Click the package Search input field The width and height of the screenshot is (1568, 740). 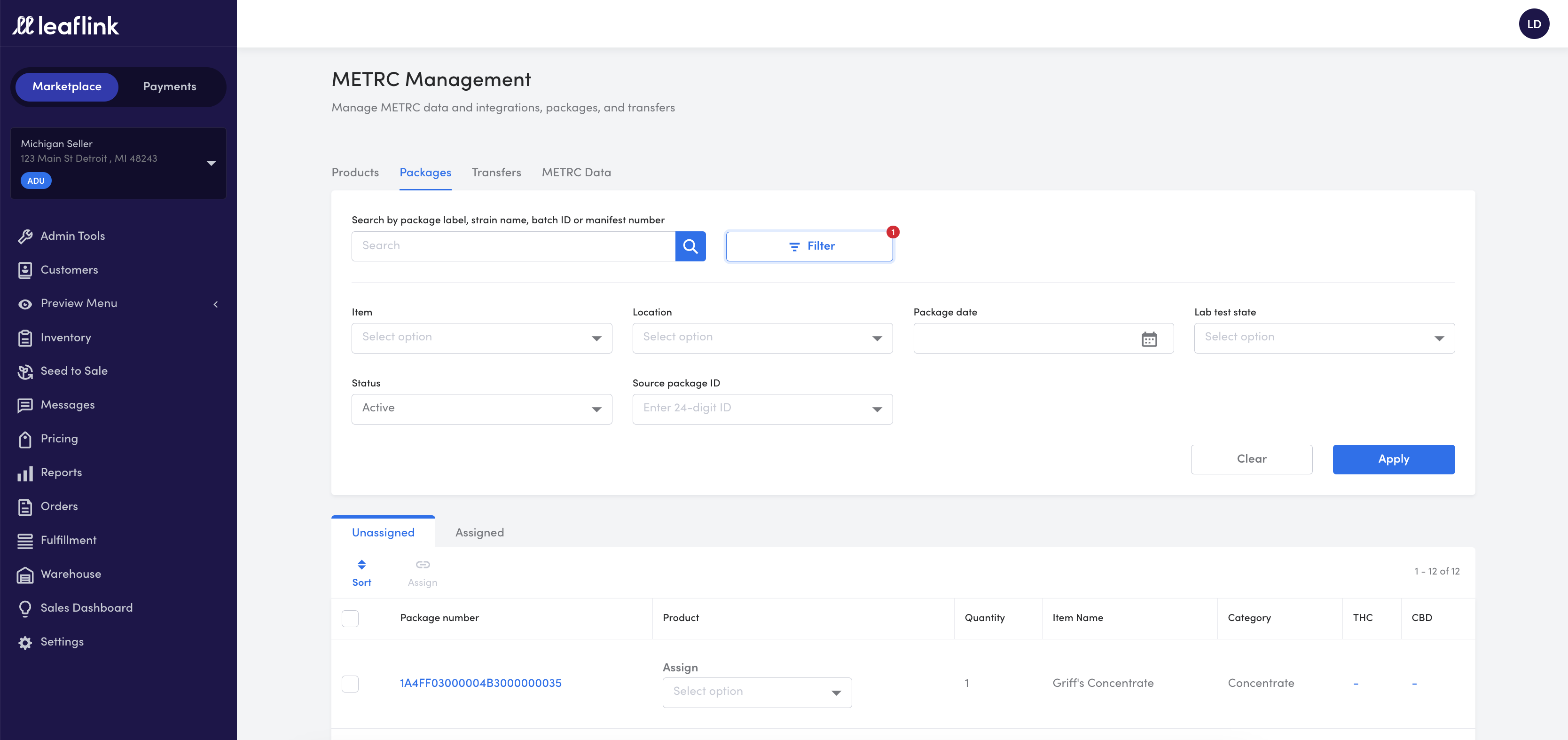pos(513,246)
